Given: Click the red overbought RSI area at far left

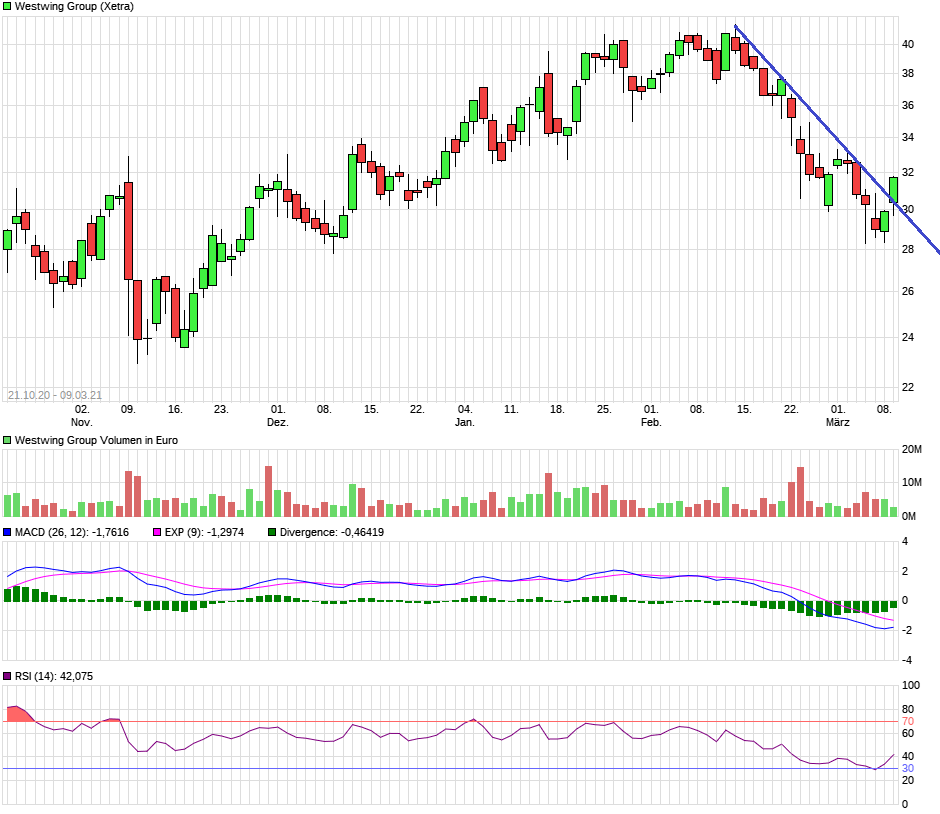Looking at the screenshot, I should click(x=18, y=714).
